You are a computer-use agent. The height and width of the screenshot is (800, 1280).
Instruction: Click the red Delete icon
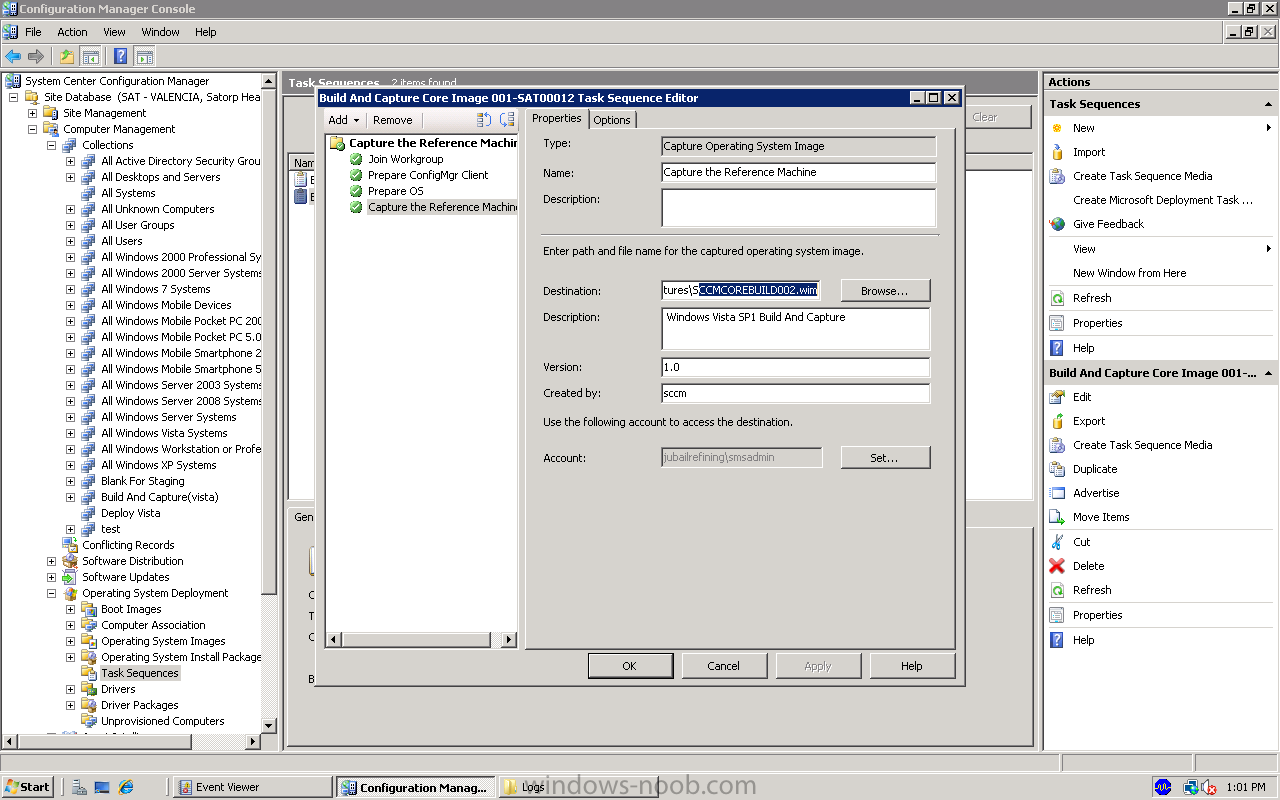click(1057, 566)
